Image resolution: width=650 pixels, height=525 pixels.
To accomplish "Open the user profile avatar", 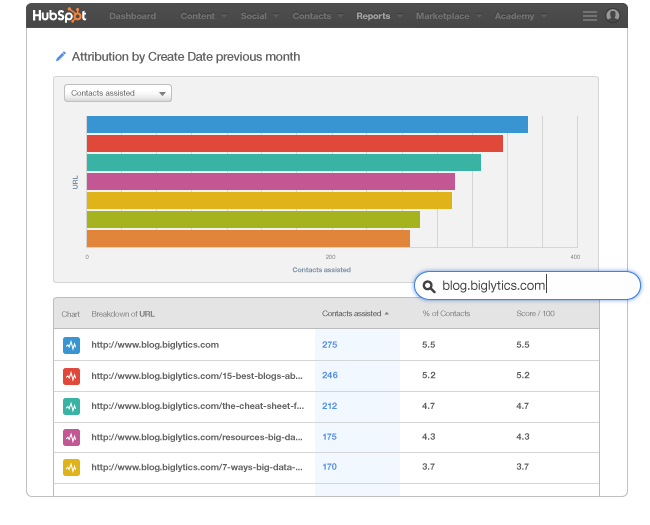I will [613, 16].
